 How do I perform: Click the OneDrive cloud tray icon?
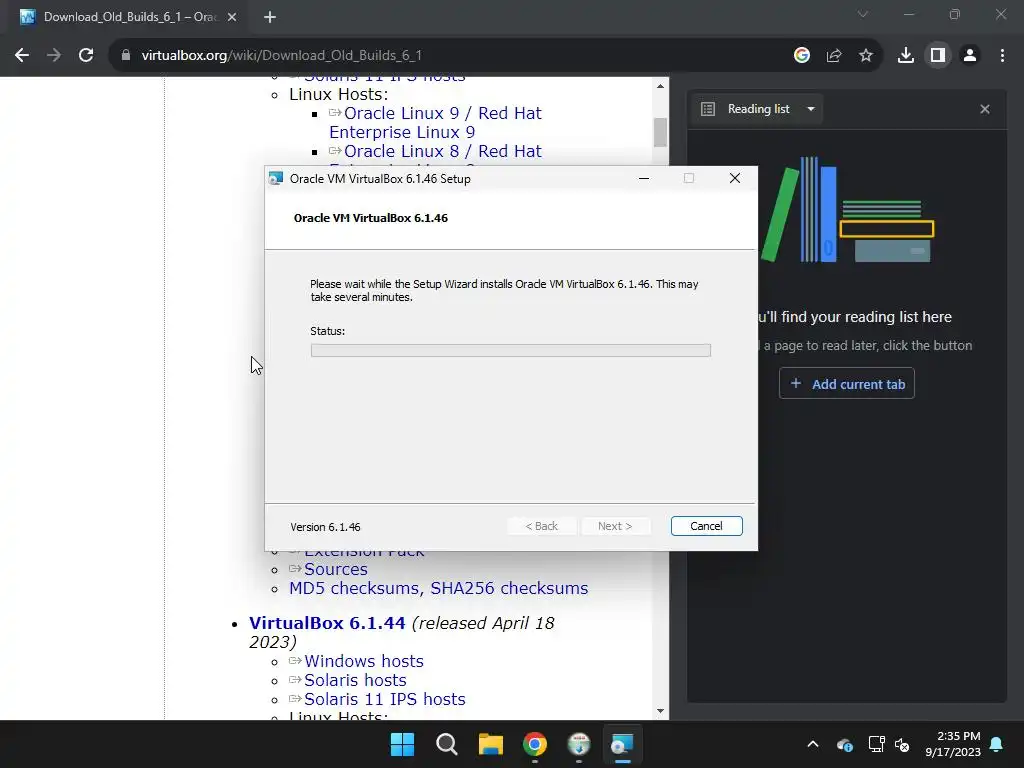coord(844,744)
